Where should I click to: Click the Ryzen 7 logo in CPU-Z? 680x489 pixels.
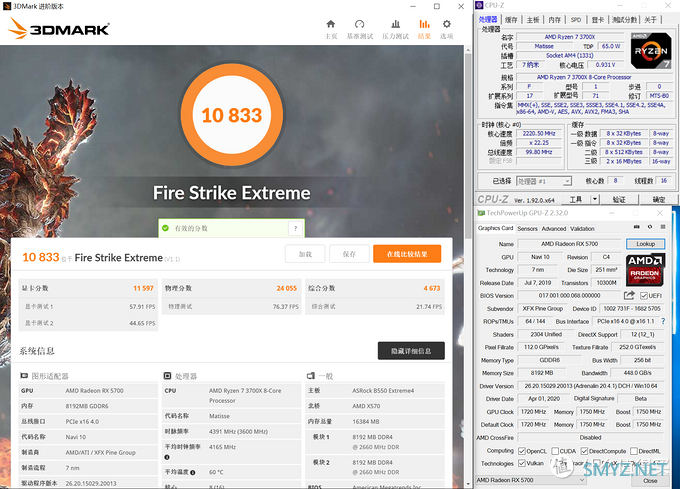pyautogui.click(x=651, y=51)
